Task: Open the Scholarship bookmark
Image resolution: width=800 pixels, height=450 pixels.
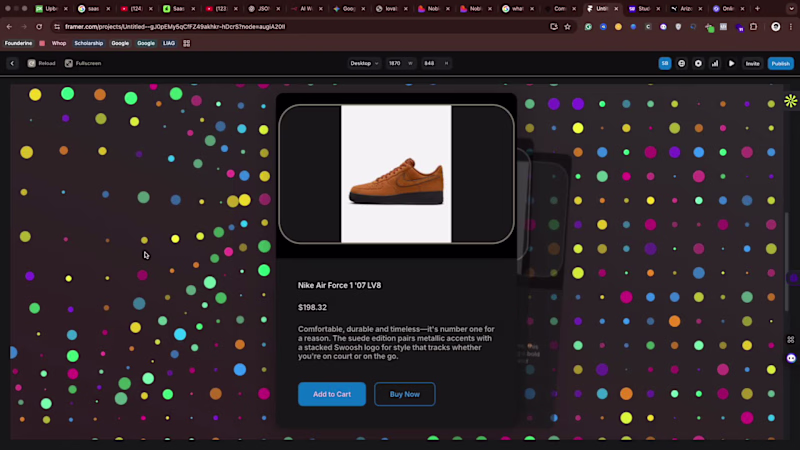Action: tap(89, 43)
